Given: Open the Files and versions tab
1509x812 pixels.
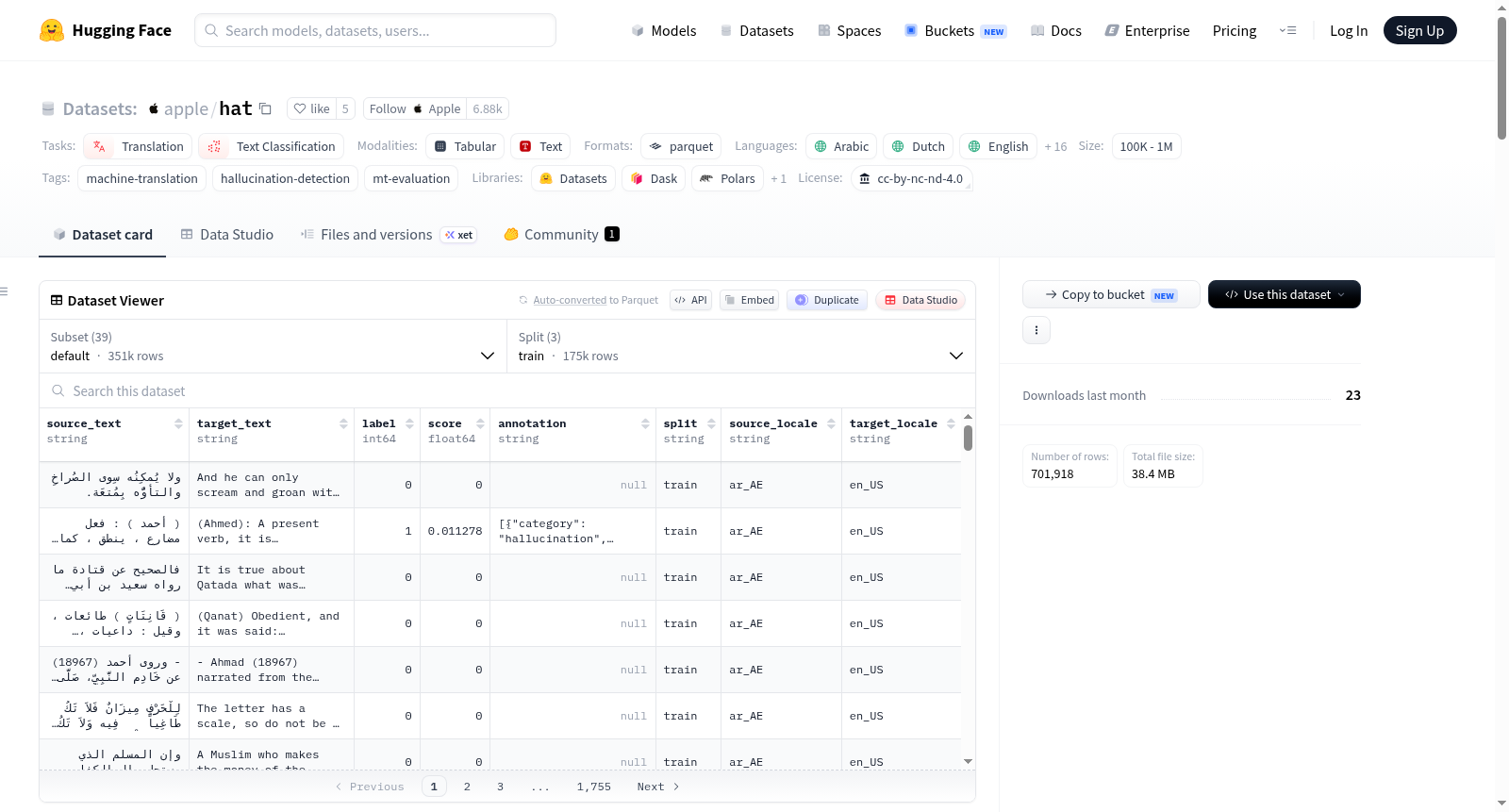Looking at the screenshot, I should click(x=388, y=235).
